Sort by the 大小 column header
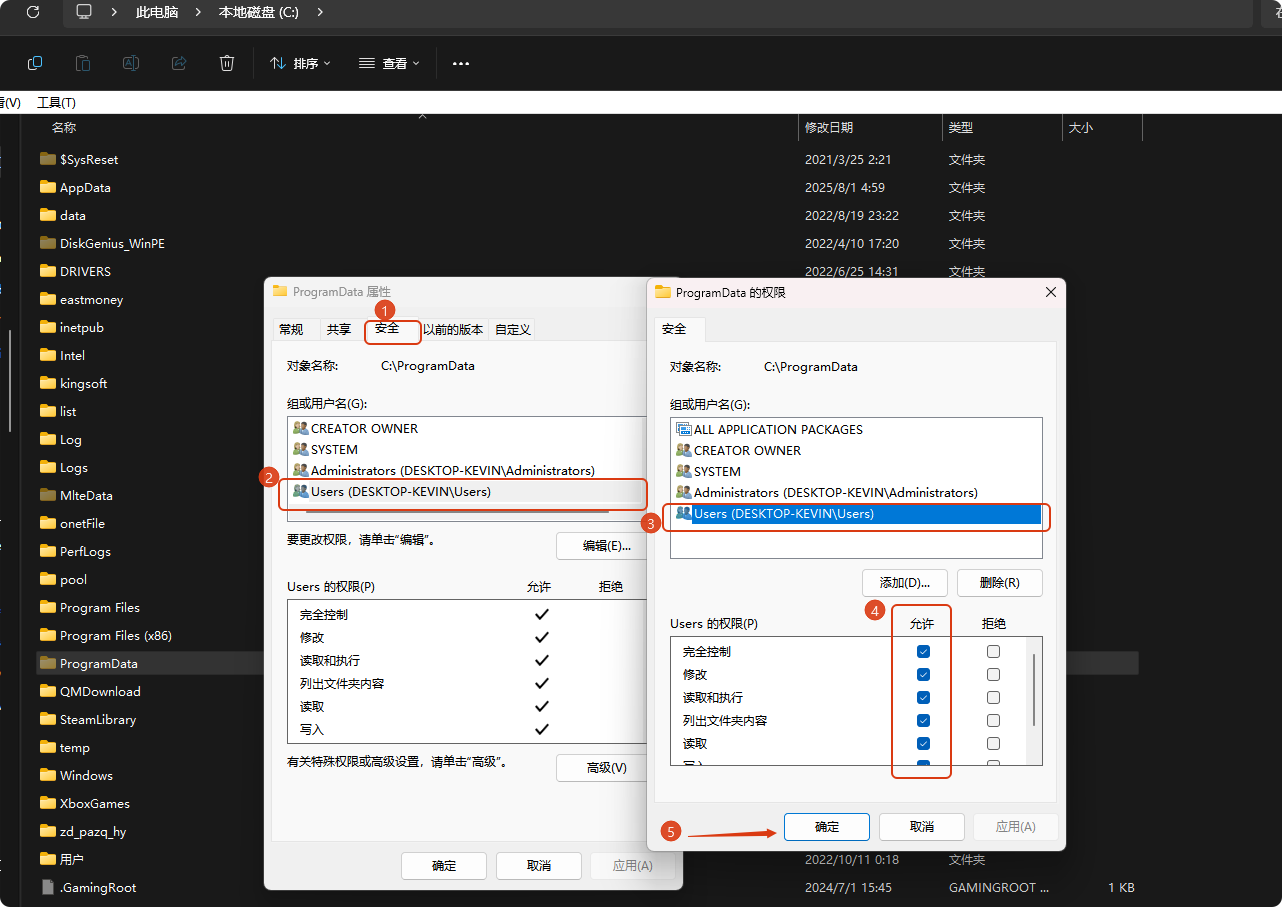This screenshot has height=907, width=1282. [x=1081, y=128]
